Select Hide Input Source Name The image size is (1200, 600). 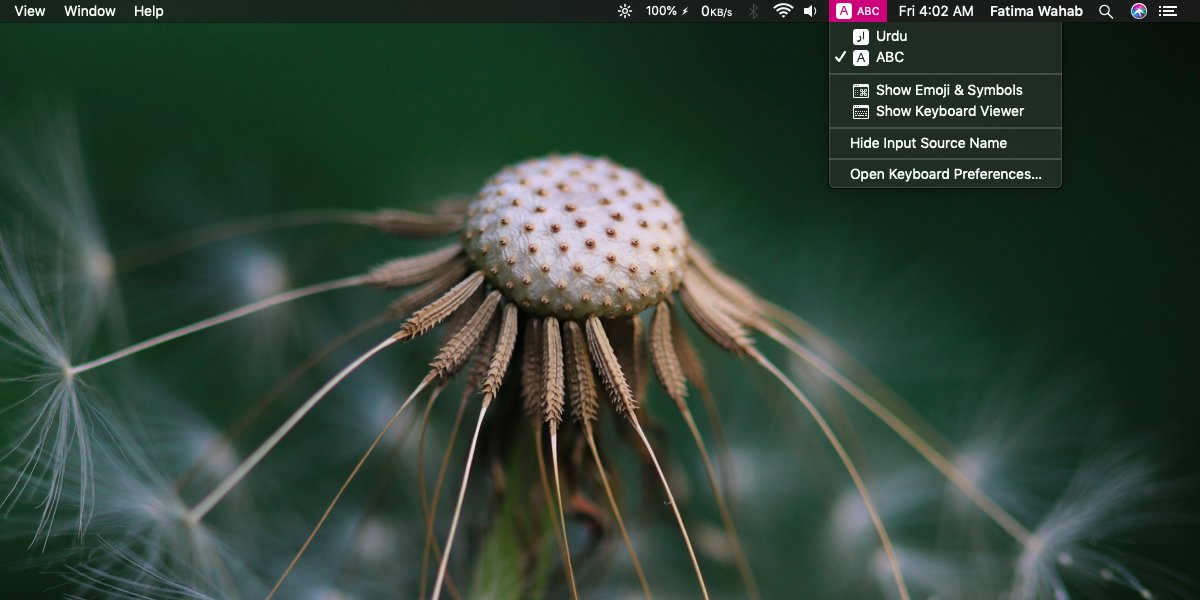[x=945, y=143]
